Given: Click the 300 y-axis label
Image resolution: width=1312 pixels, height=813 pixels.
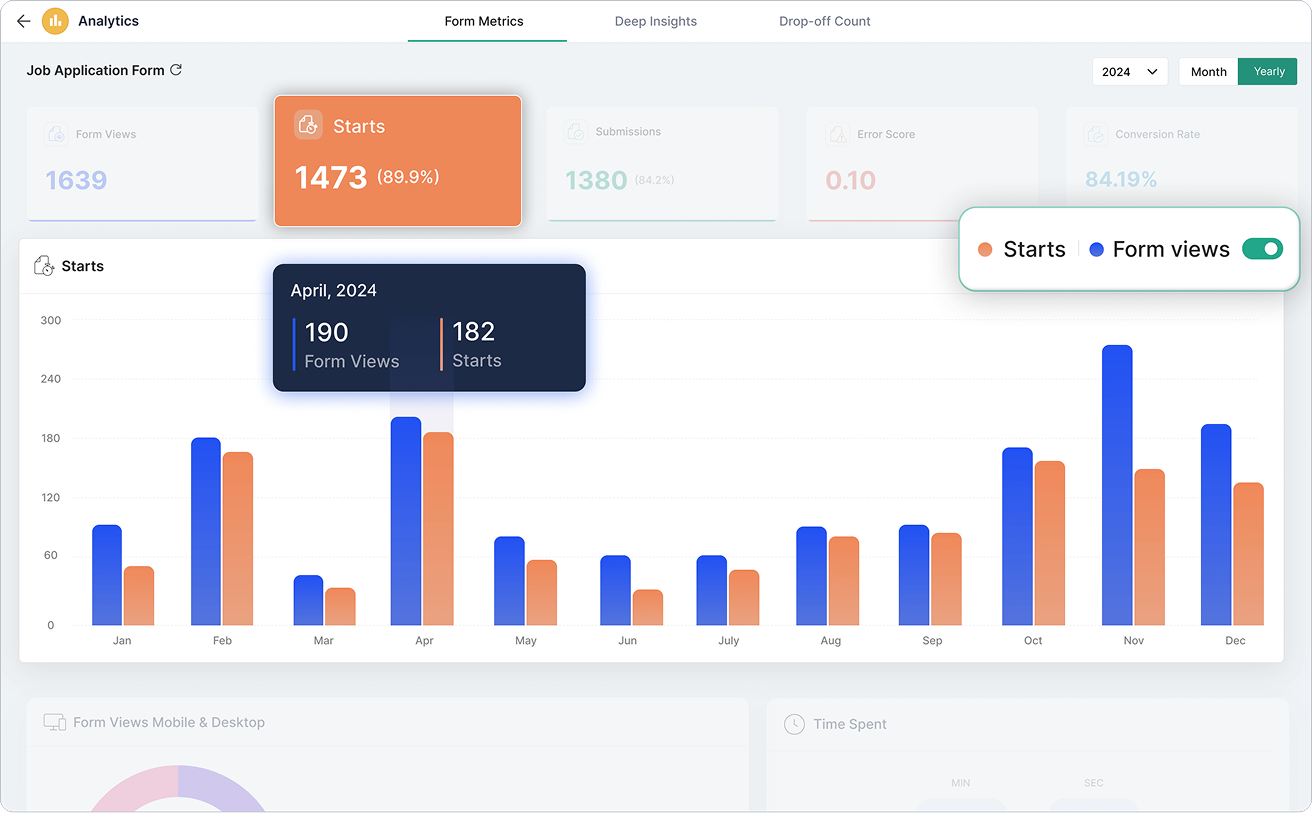Looking at the screenshot, I should (x=50, y=321).
